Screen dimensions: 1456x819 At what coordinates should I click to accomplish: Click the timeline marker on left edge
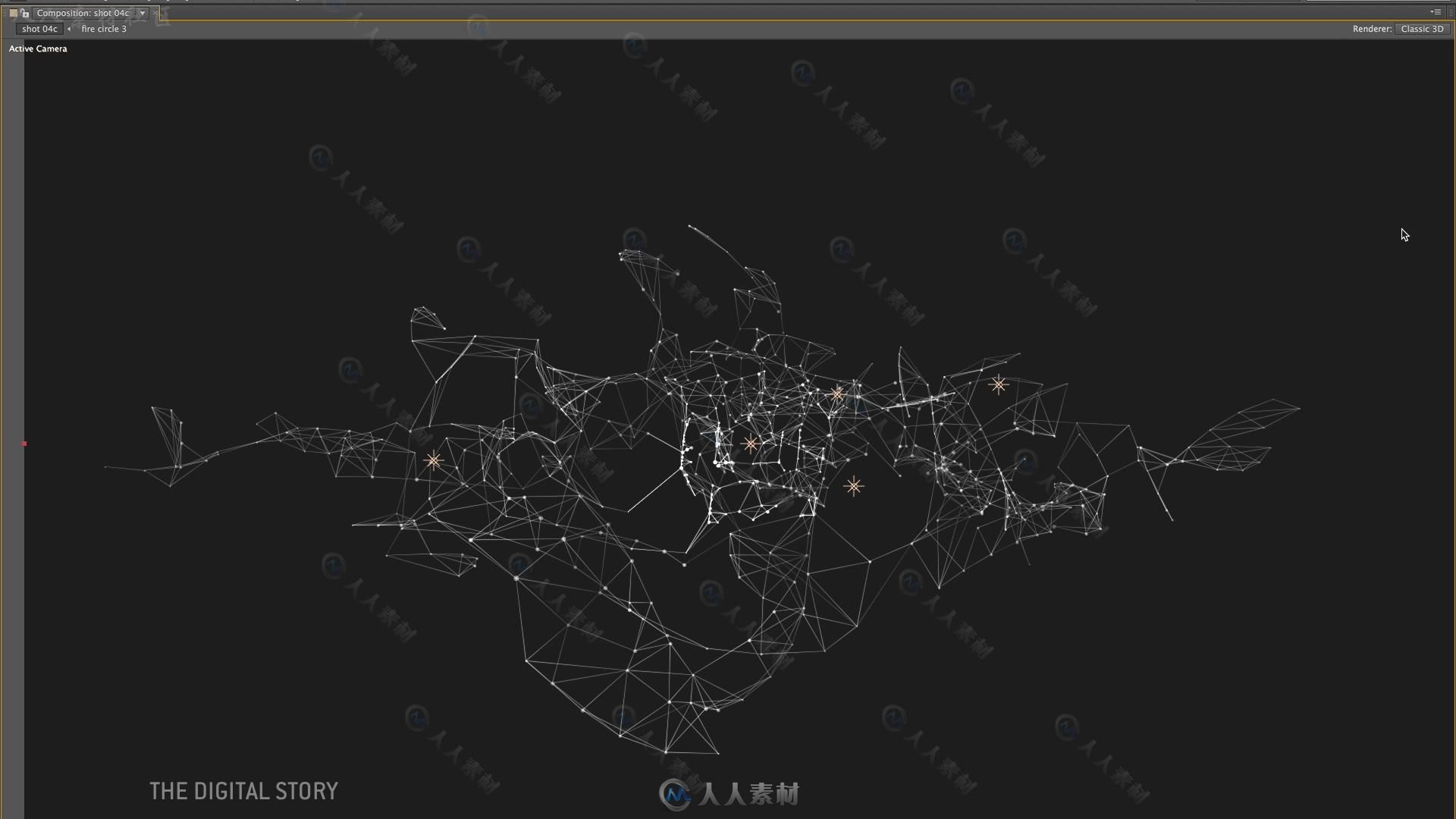point(24,444)
